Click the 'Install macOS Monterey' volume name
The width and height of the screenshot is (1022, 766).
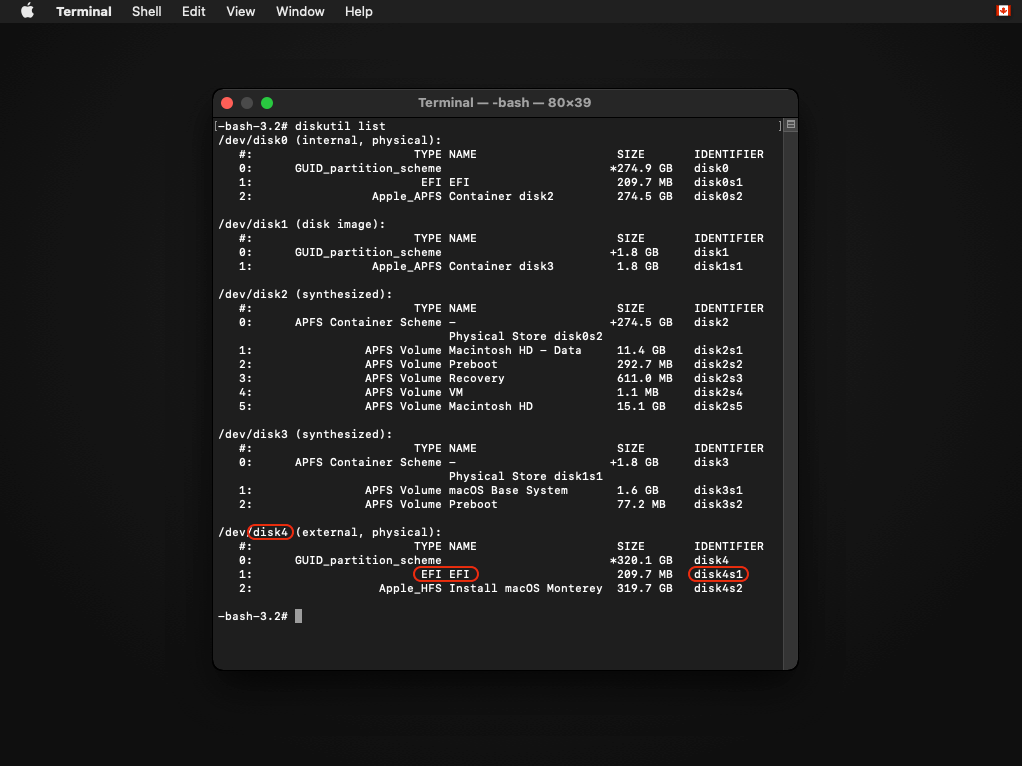pyautogui.click(x=525, y=588)
